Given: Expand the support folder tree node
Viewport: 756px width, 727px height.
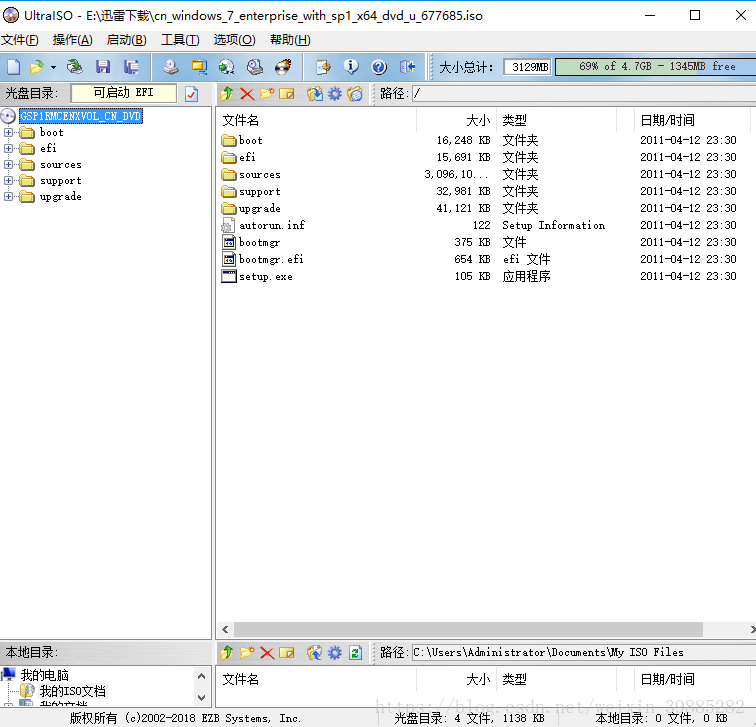Looking at the screenshot, I should [8, 180].
